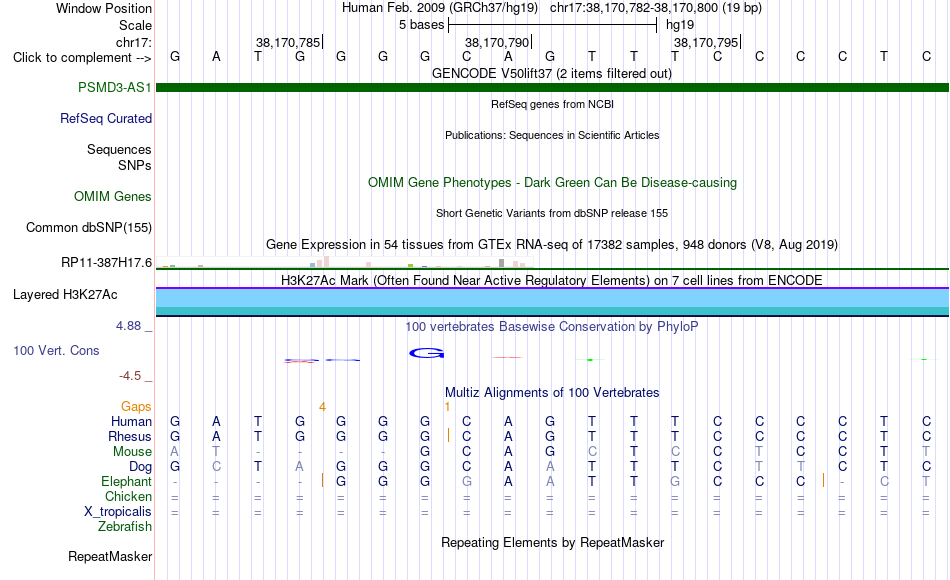Screen dimensions: 950x580
Task: Click the RP11-387H17.6 GTEx expression label
Action: point(106,262)
